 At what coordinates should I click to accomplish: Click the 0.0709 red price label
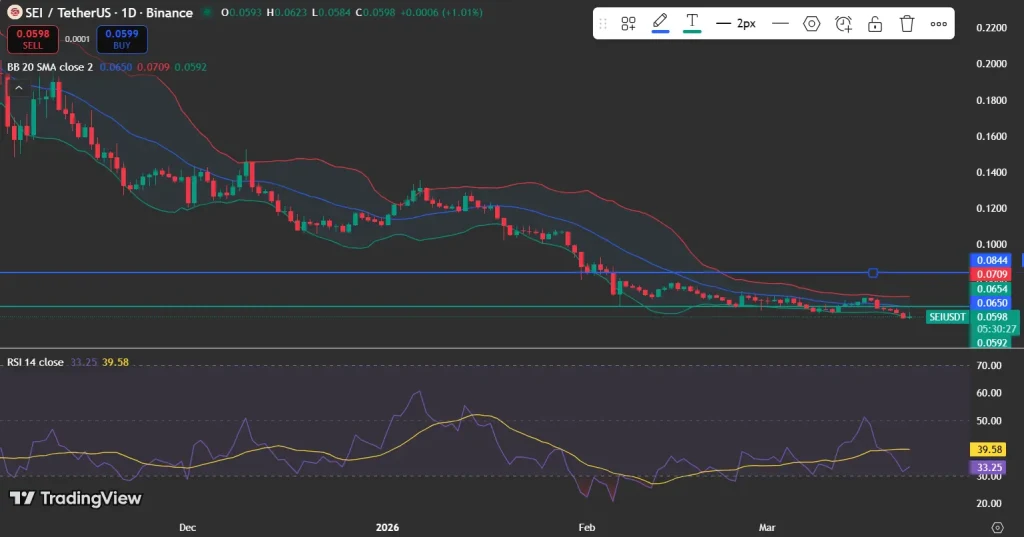(991, 274)
